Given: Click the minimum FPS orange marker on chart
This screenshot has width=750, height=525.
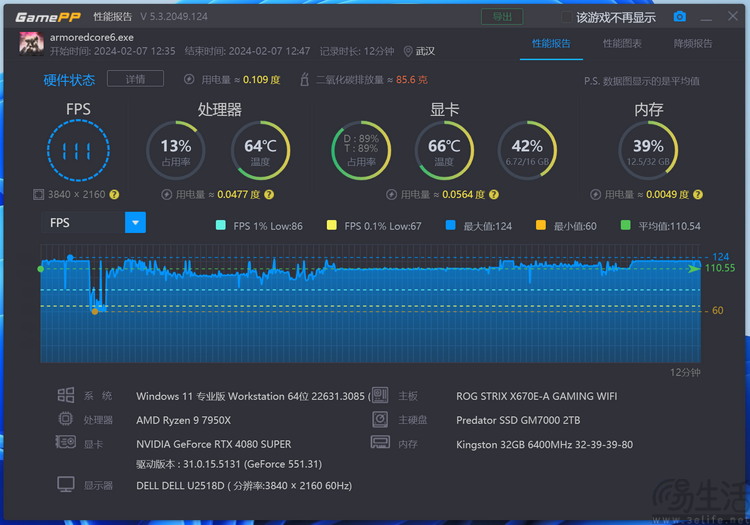Looking at the screenshot, I should [x=95, y=312].
